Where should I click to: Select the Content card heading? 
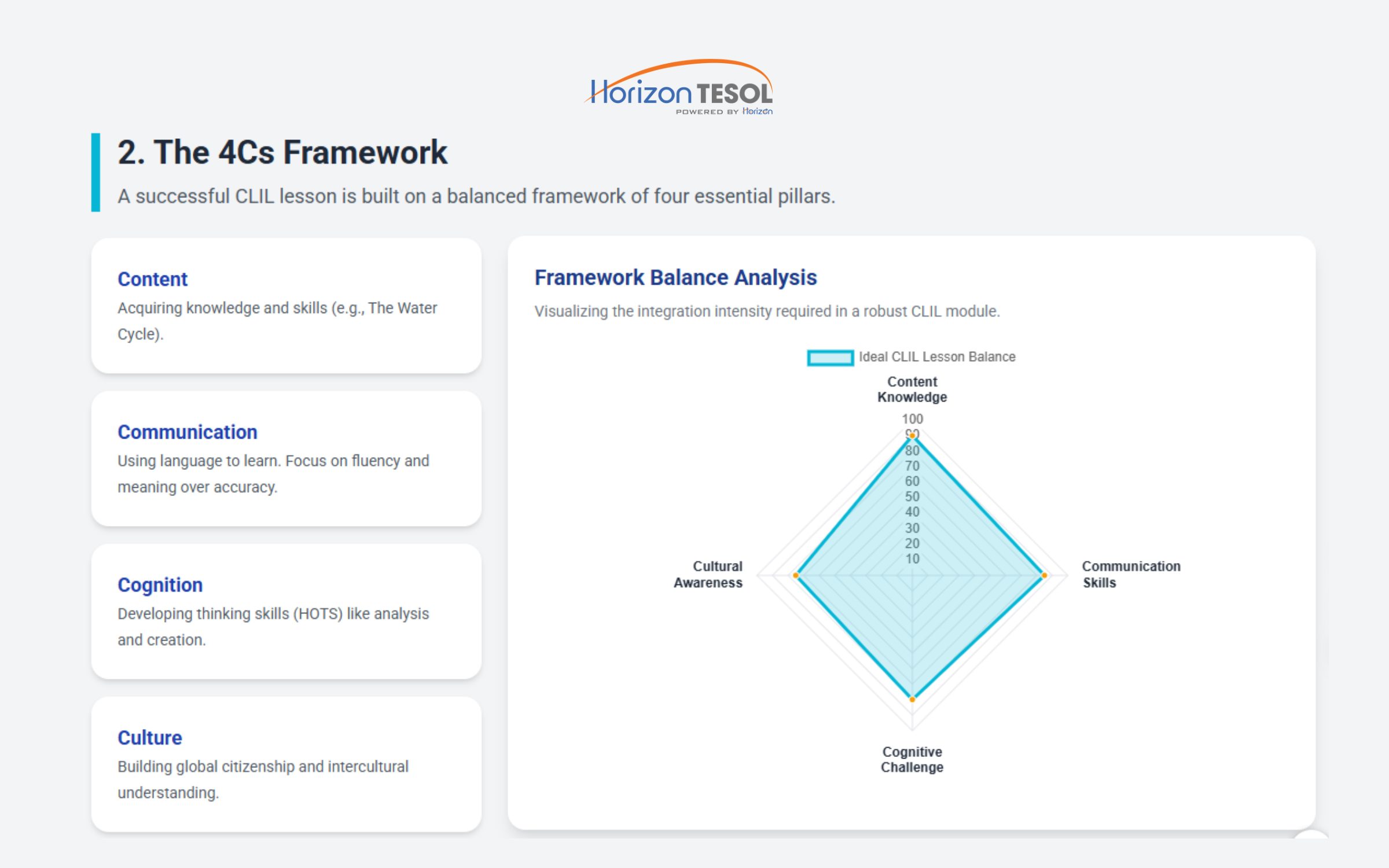(x=152, y=279)
